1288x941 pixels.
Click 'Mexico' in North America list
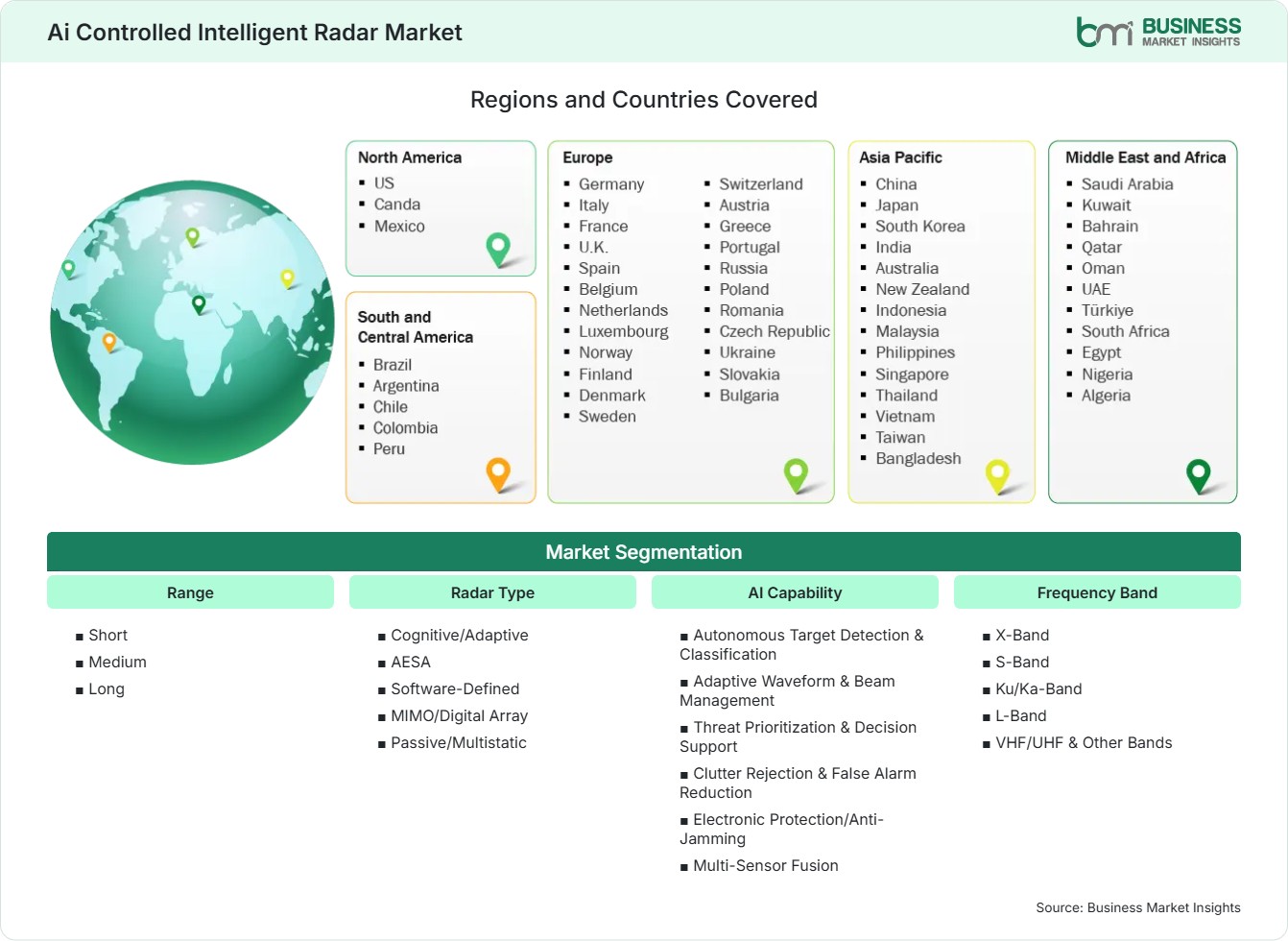point(399,227)
